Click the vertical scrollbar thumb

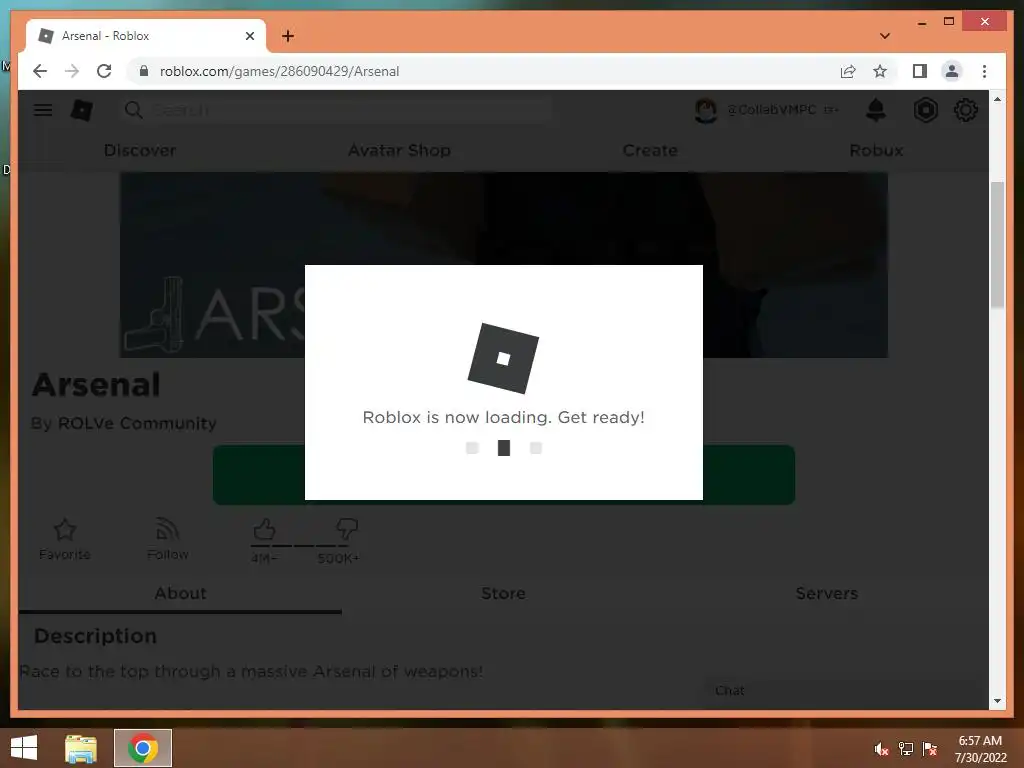[x=997, y=245]
